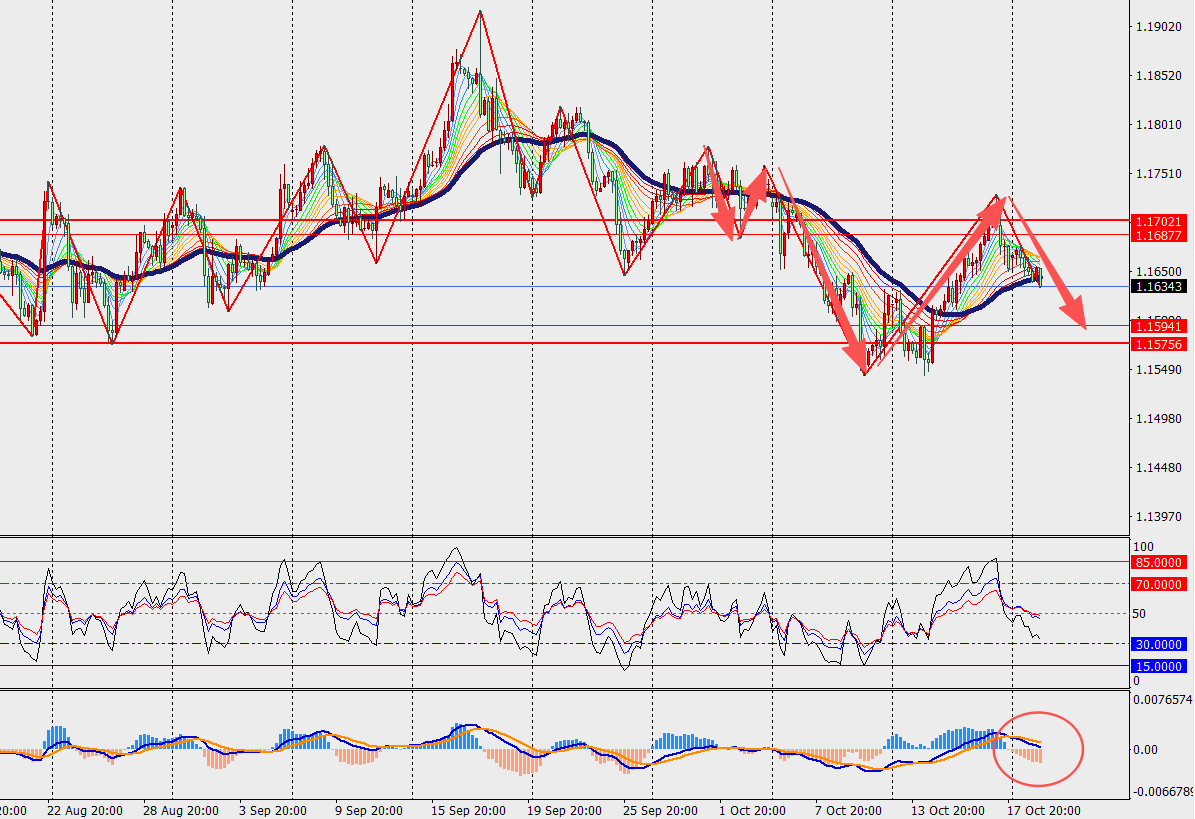Click the current price label 1.16343
The width and height of the screenshot is (1195, 819).
1158,287
